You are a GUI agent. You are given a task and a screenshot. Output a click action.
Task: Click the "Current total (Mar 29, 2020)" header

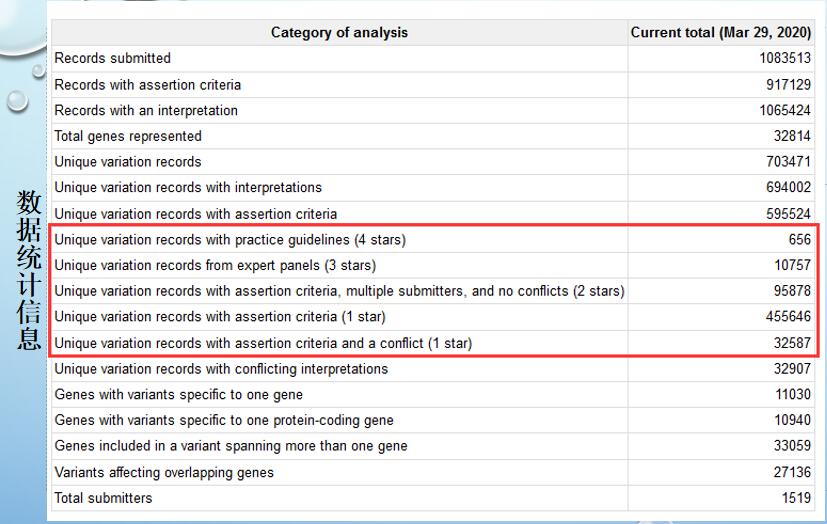pyautogui.click(x=720, y=33)
